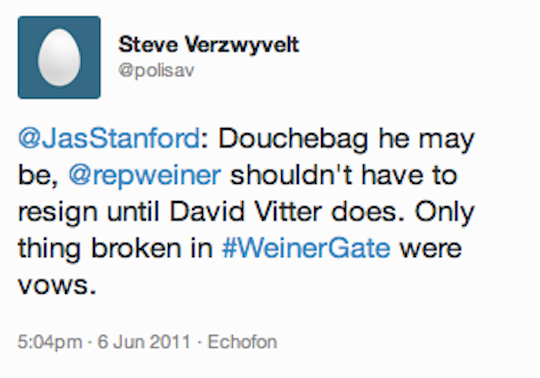The height and width of the screenshot is (378, 540).
Task: Click the first name Steve
Action: coord(148,44)
